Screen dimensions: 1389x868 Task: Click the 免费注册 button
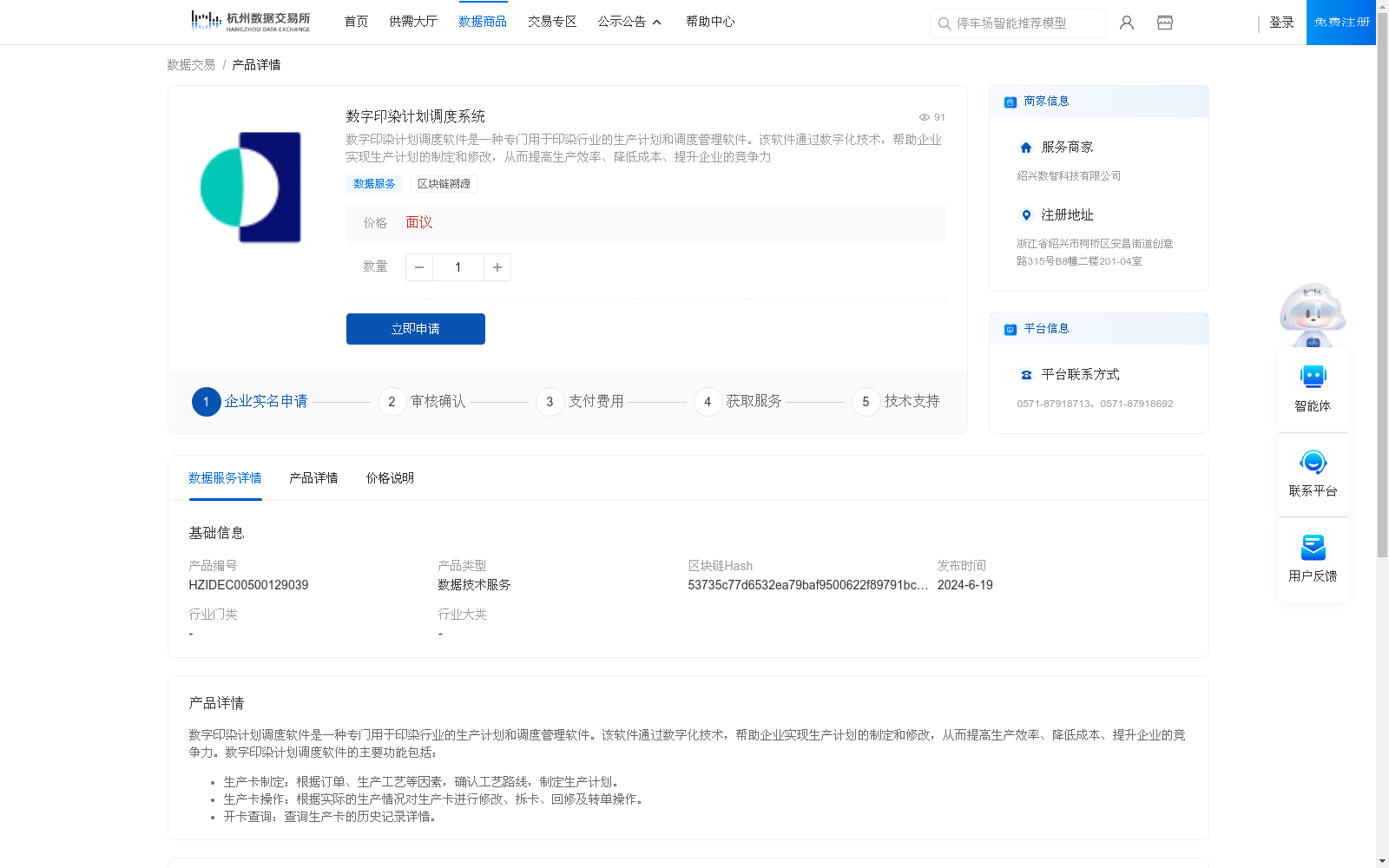coord(1341,23)
